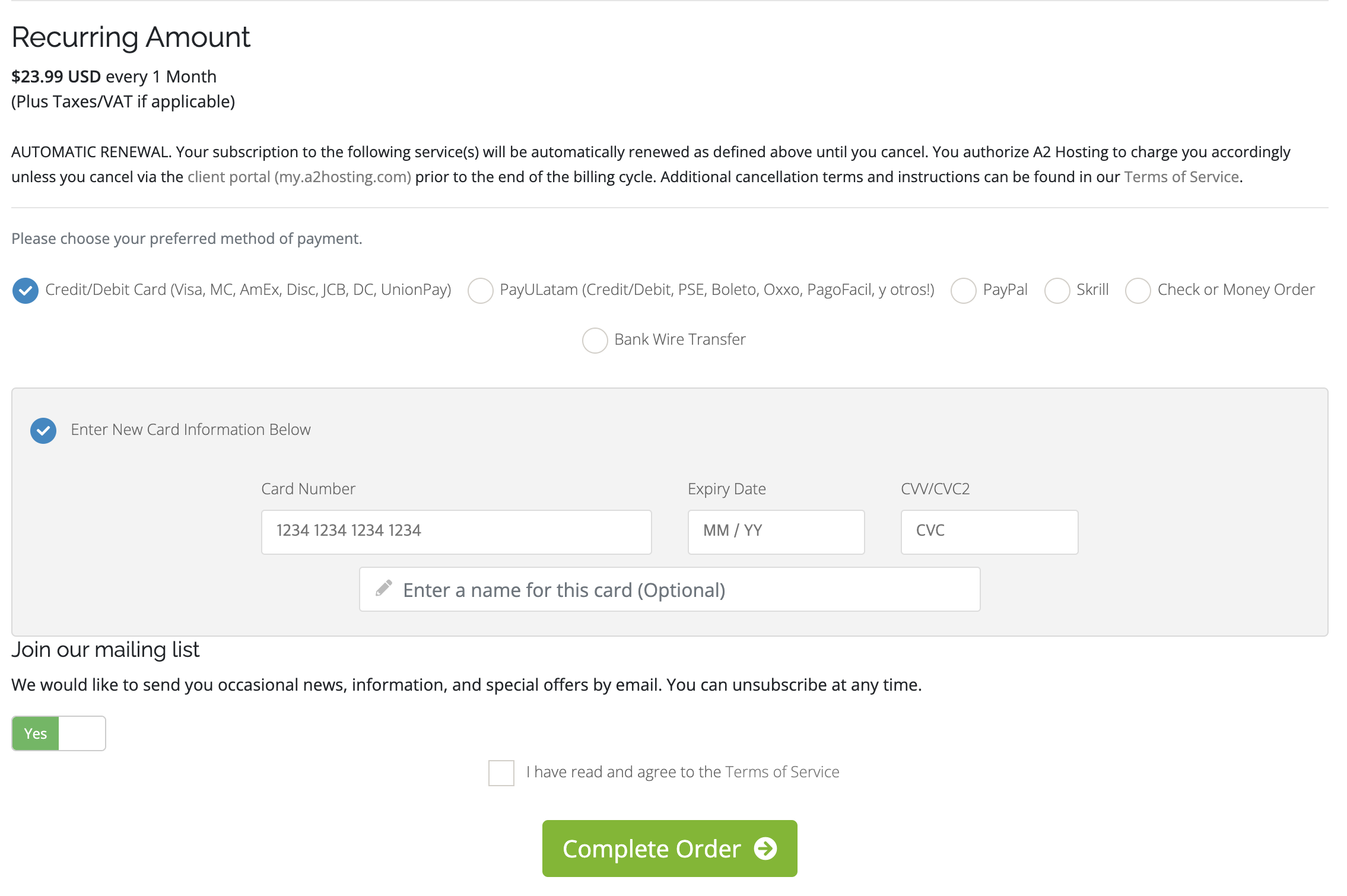Screen dimensions: 1347x896
Task: Open Terms of Service link in renewal notice
Action: click(x=1181, y=177)
